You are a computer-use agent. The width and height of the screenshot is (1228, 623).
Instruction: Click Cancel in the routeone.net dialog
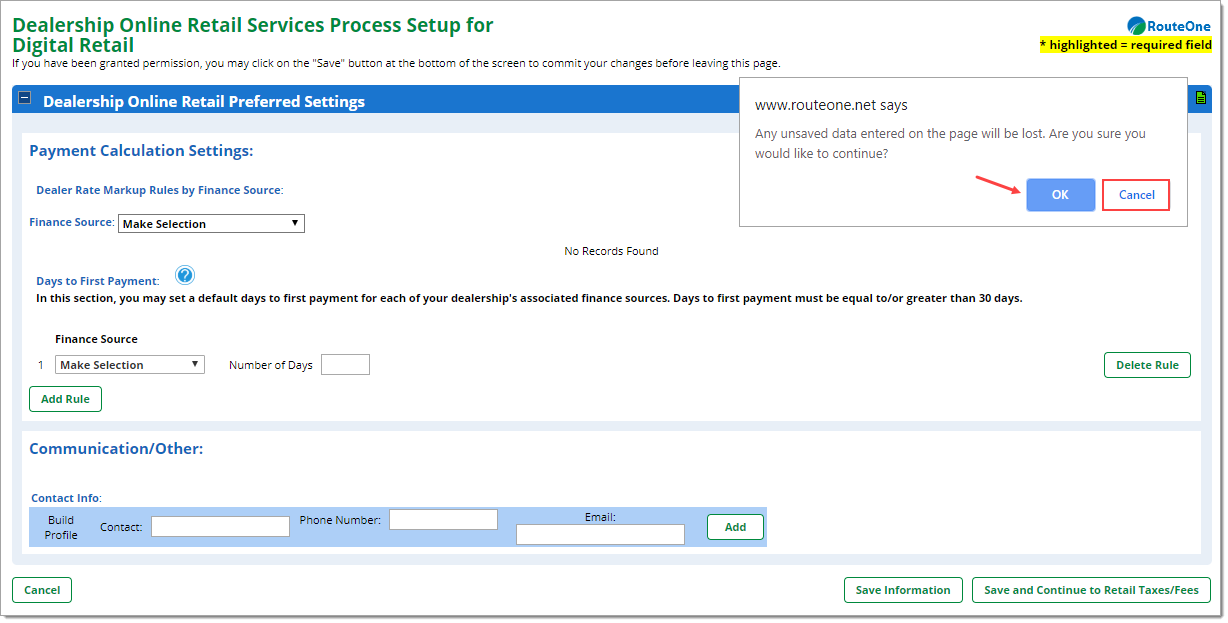[1136, 195]
